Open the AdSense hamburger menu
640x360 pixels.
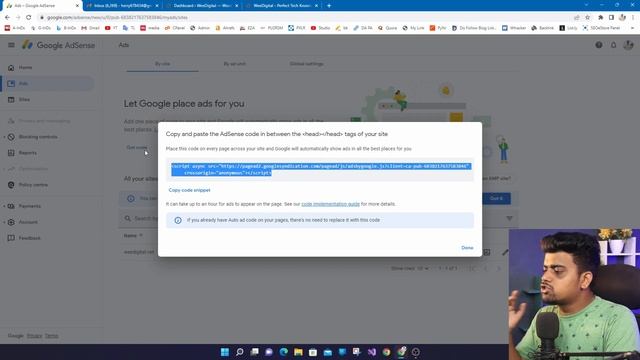coord(11,45)
